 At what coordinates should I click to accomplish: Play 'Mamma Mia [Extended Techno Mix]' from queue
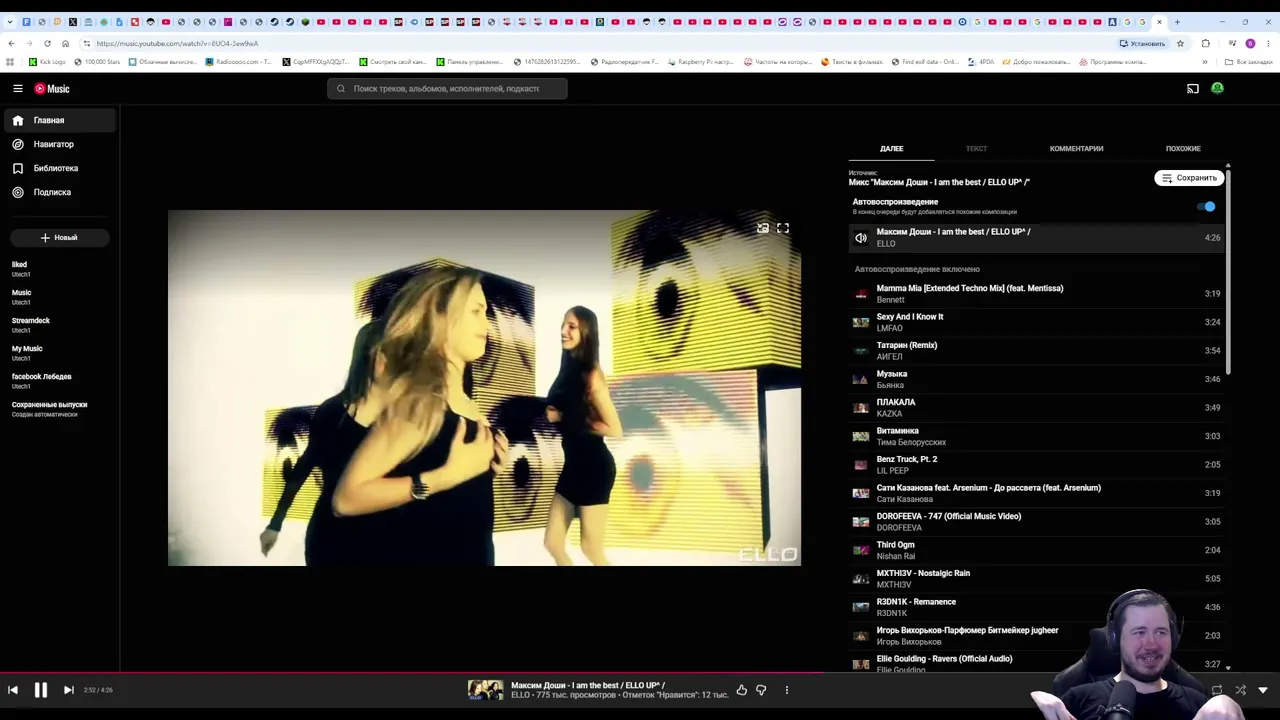pos(1036,294)
